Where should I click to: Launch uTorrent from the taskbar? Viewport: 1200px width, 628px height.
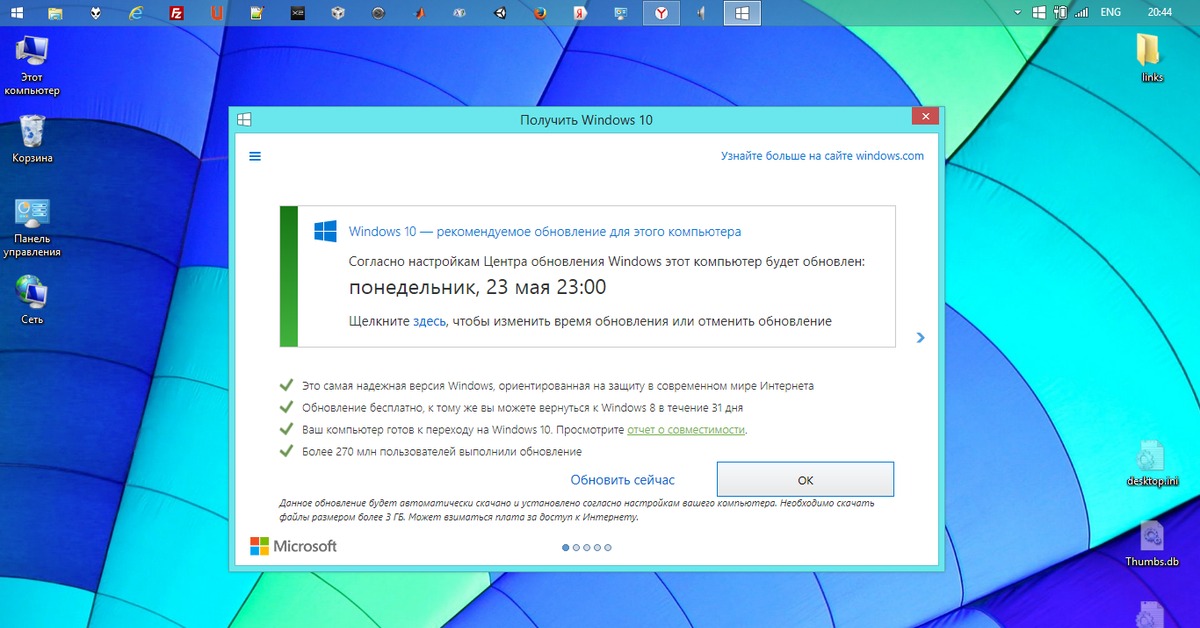click(x=218, y=13)
